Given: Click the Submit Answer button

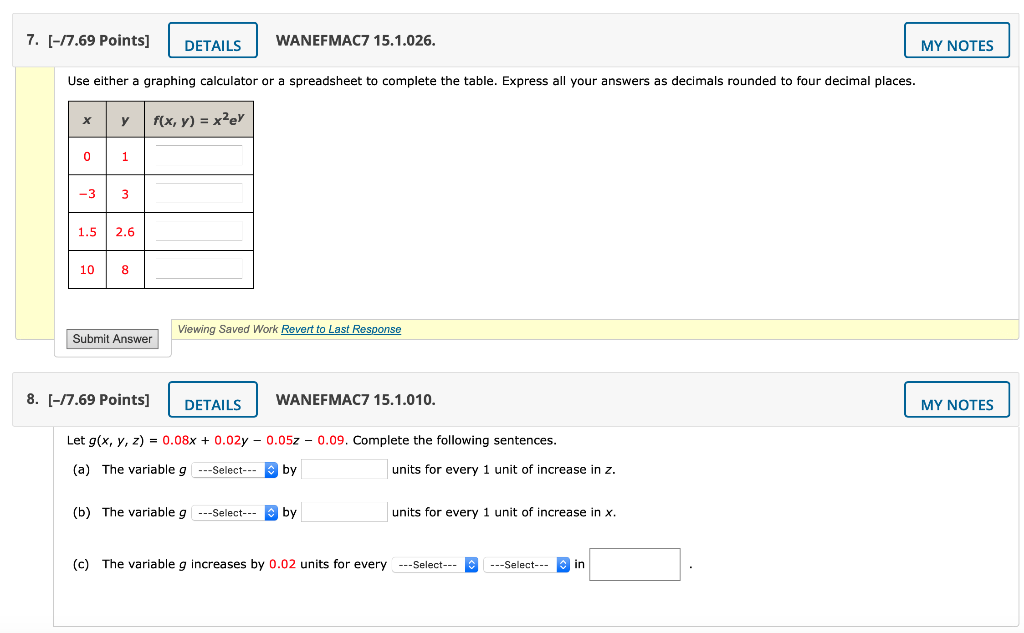Looking at the screenshot, I should pyautogui.click(x=112, y=338).
